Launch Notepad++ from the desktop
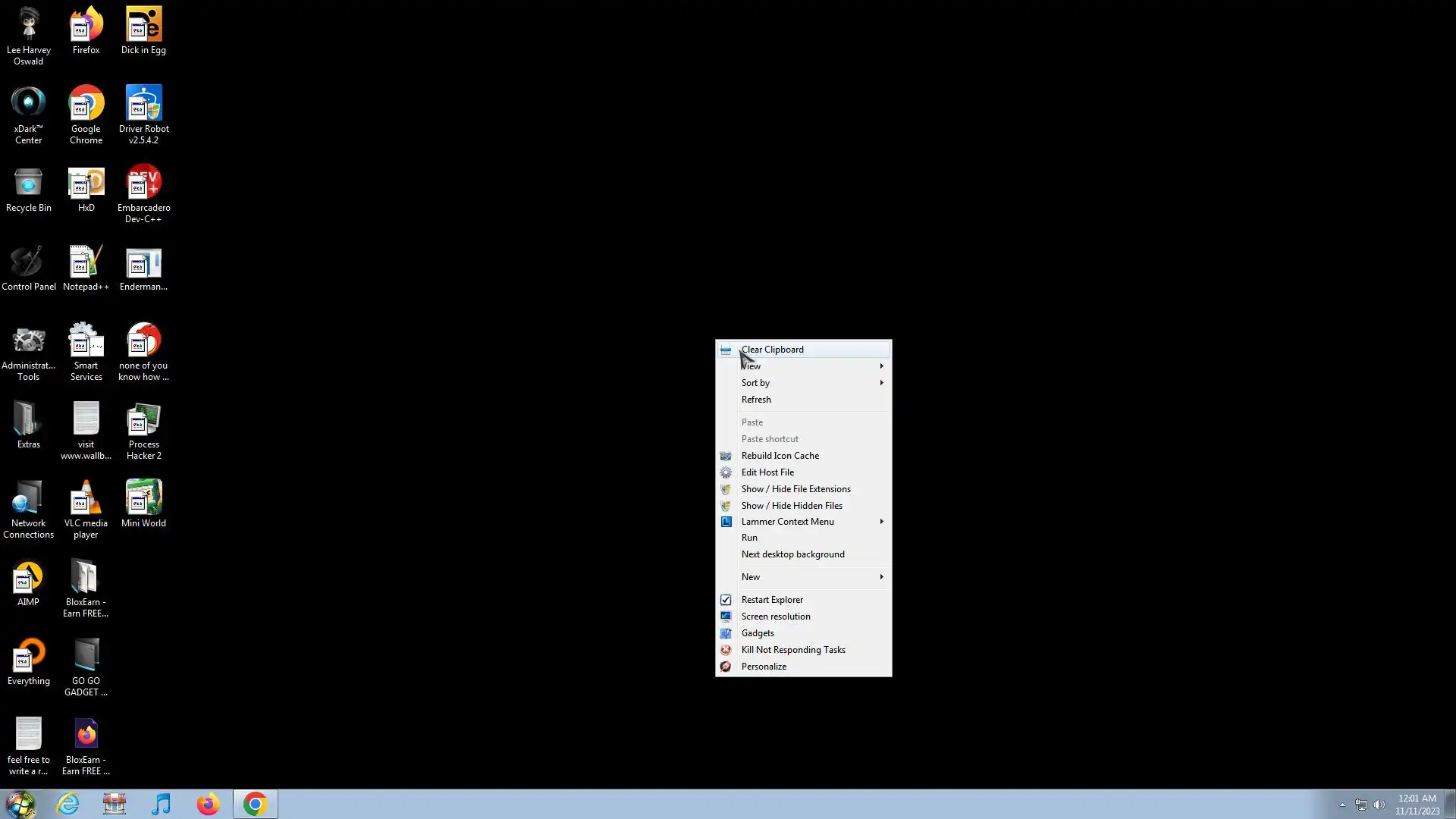The height and width of the screenshot is (819, 1456). click(86, 263)
